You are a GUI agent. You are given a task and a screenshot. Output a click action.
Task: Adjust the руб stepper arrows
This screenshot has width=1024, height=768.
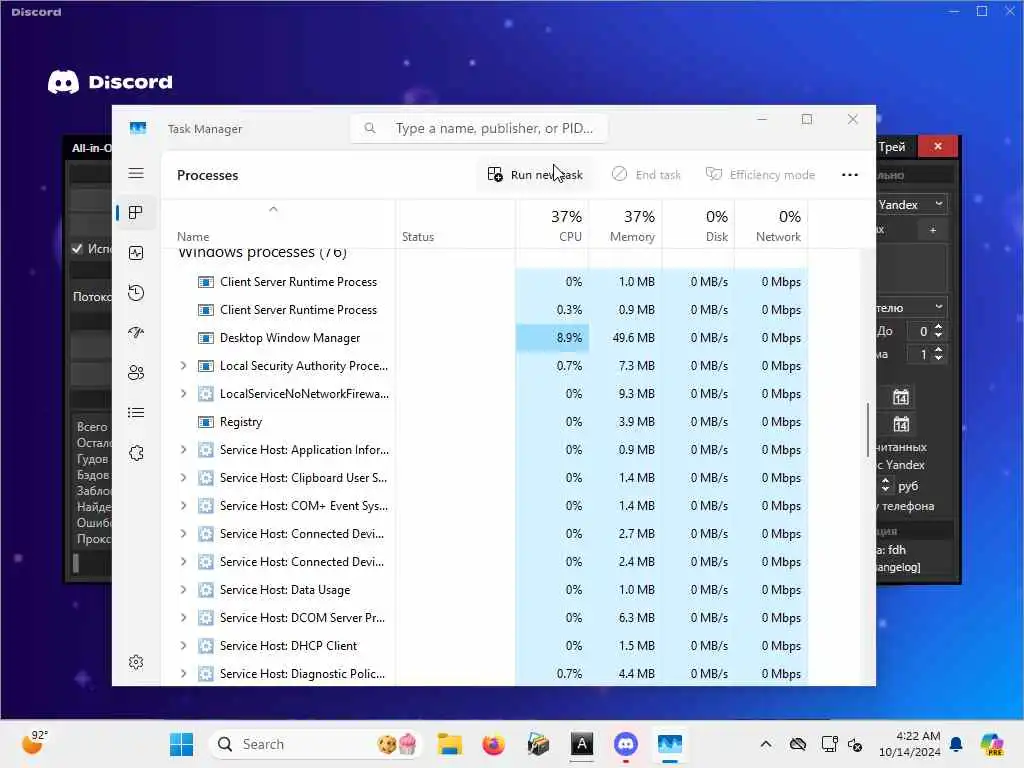coord(886,485)
